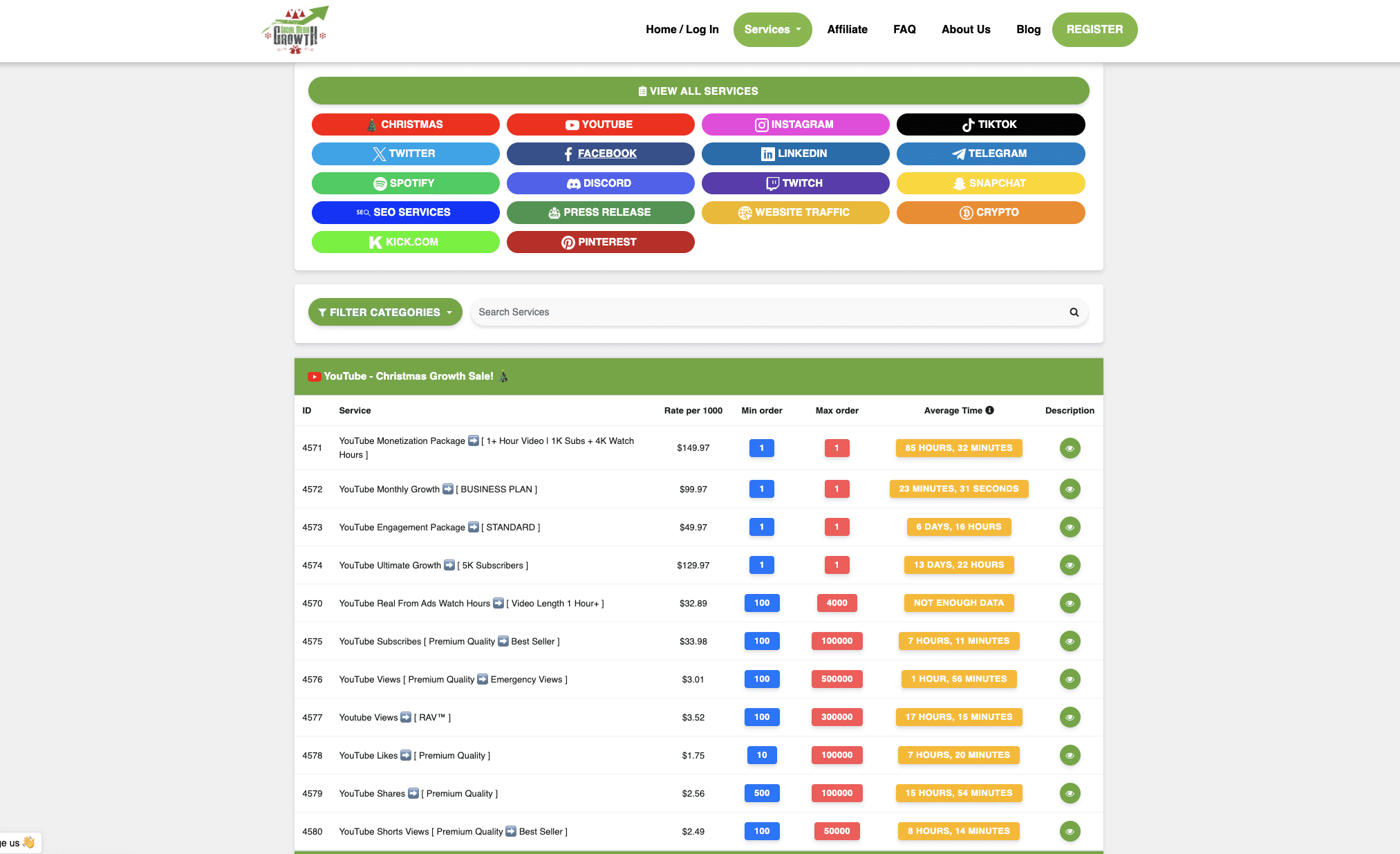The height and width of the screenshot is (854, 1400).
Task: Open the TikTok services category
Action: point(990,124)
